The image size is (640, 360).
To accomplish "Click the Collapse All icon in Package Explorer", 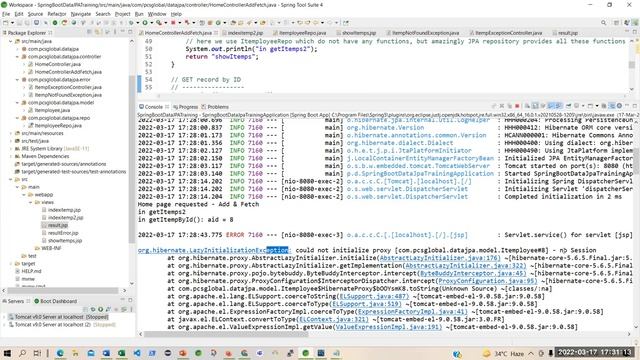I will coord(89,32).
